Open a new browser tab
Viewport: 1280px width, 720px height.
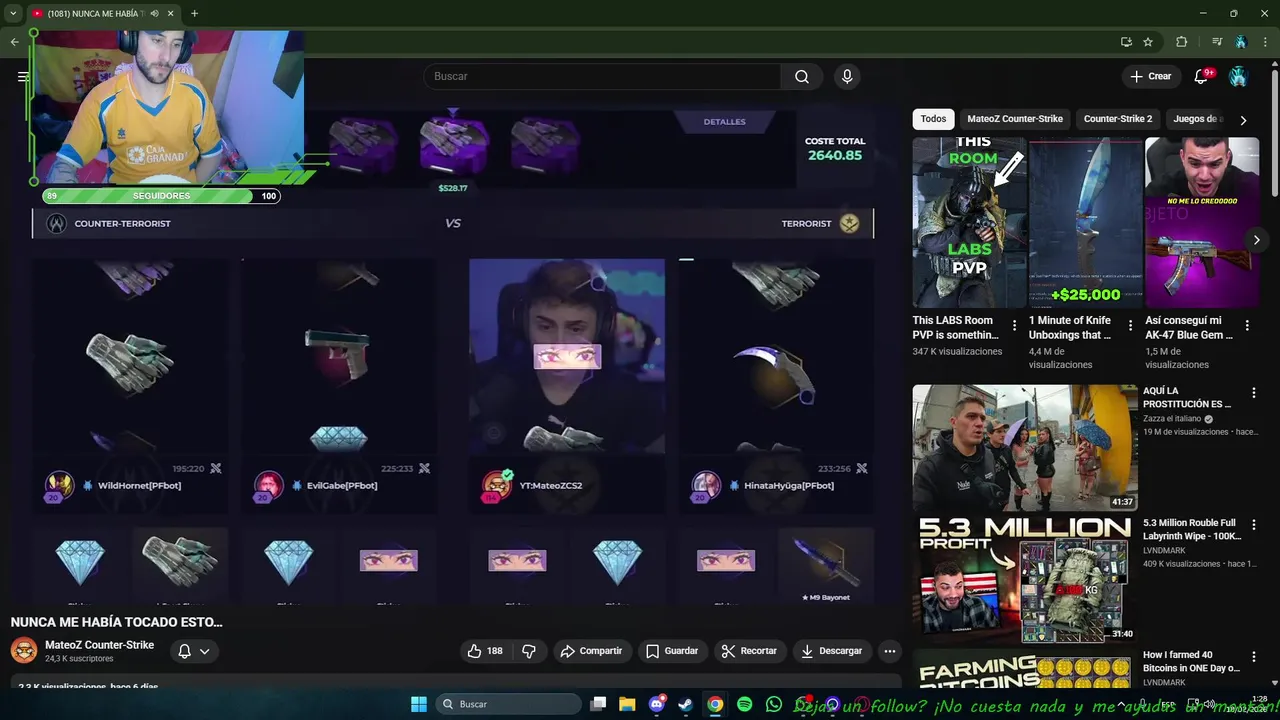194,14
